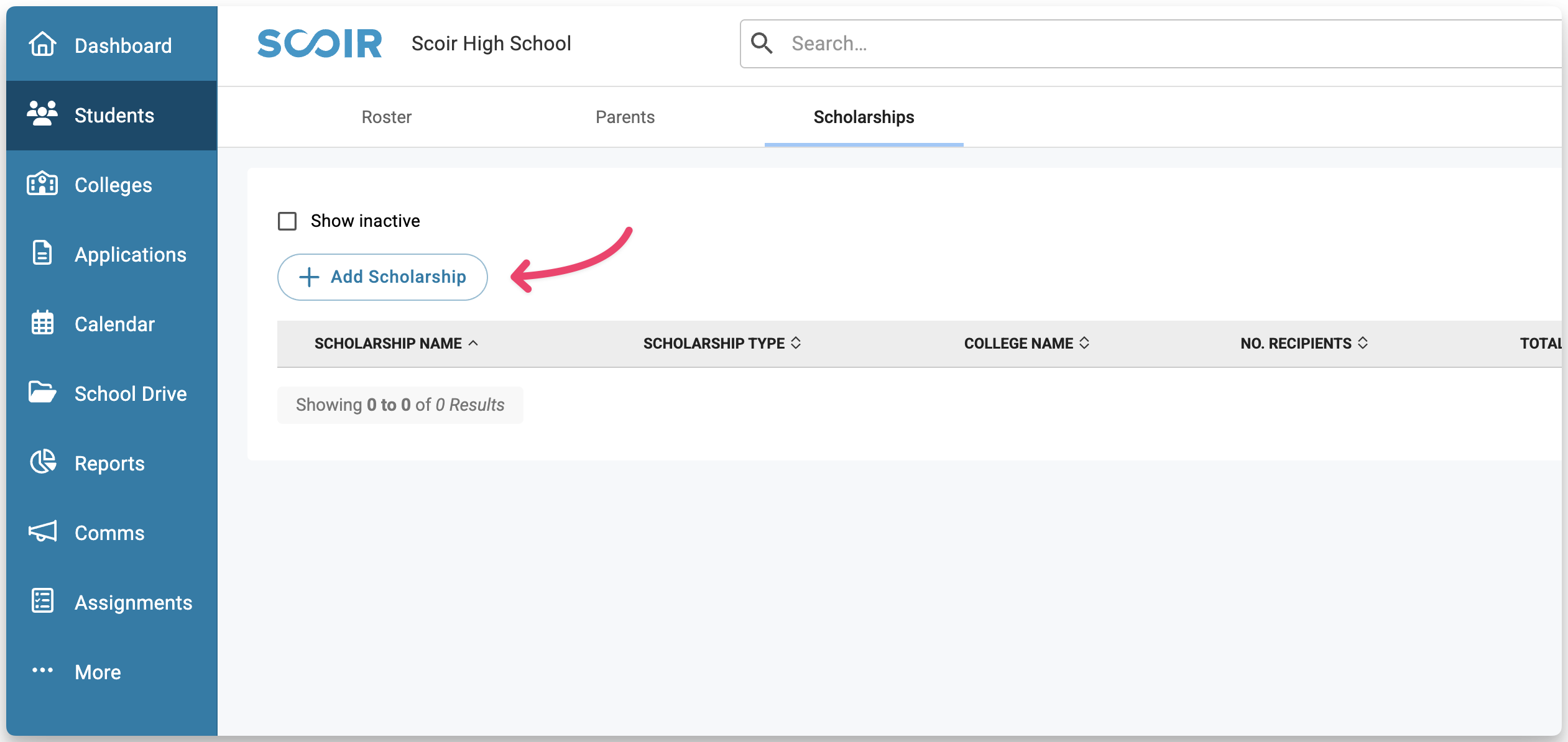Switch to the Roster tab
Screen dimensions: 1568x742
pos(386,117)
